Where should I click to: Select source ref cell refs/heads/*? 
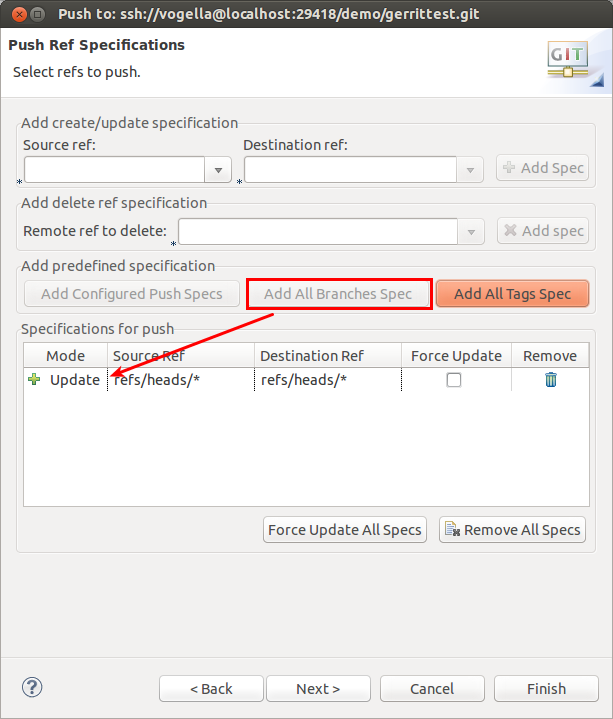click(x=181, y=380)
